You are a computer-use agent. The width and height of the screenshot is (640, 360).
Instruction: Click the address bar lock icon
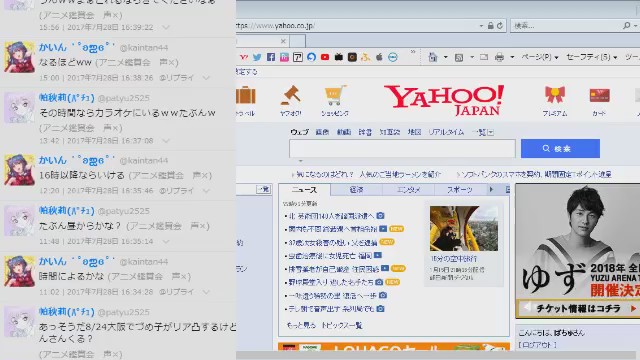[x=491, y=26]
